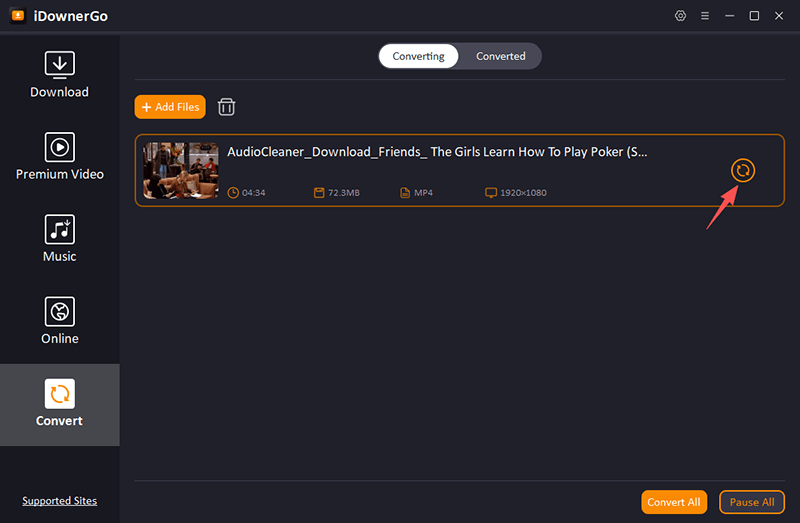The height and width of the screenshot is (523, 800).
Task: Click the trash bin delete icon
Action: tap(227, 107)
